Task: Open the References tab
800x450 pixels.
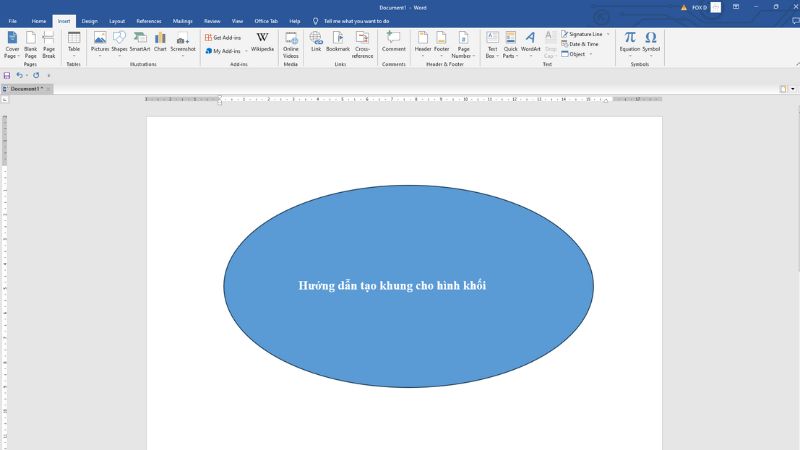Action: click(148, 20)
